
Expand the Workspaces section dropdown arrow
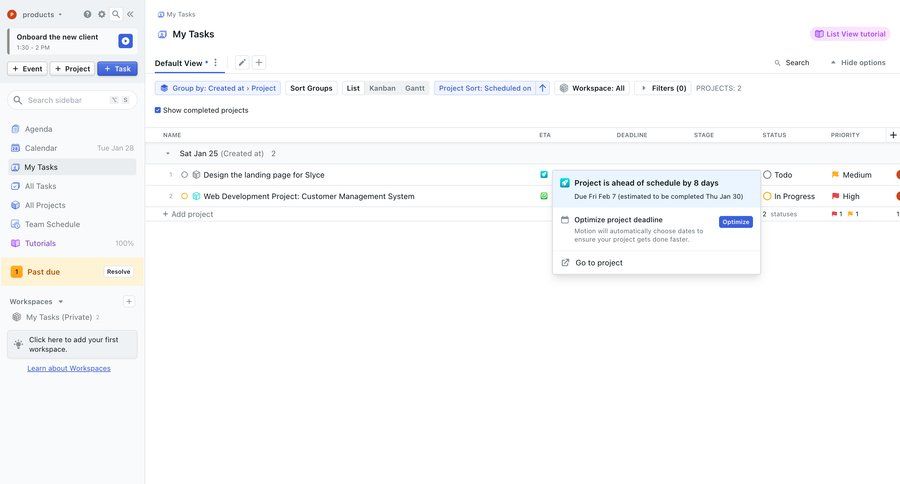click(60, 301)
